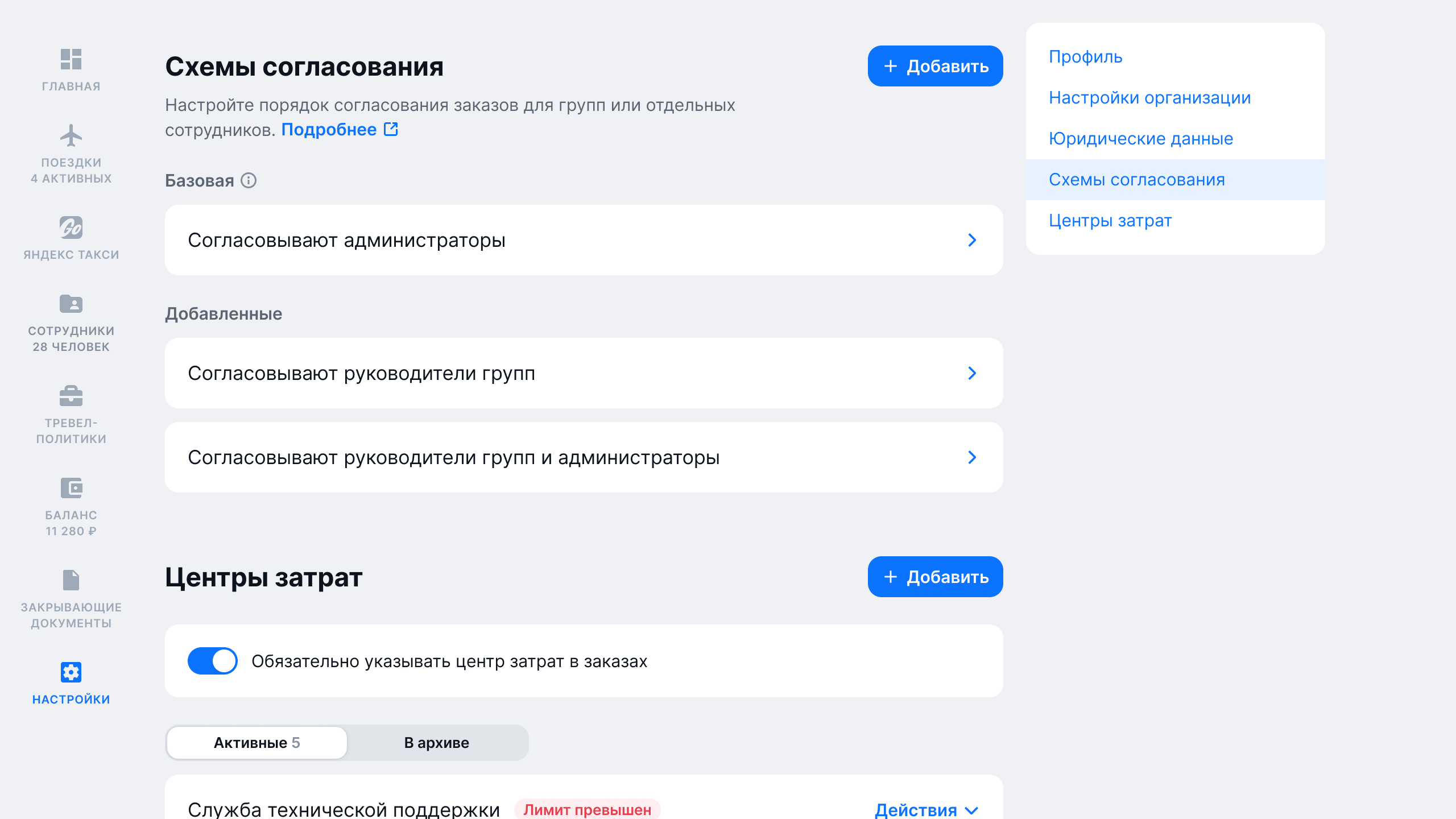Open Тревел-политики briefcase icon
This screenshot has height=819, width=1456.
click(71, 396)
